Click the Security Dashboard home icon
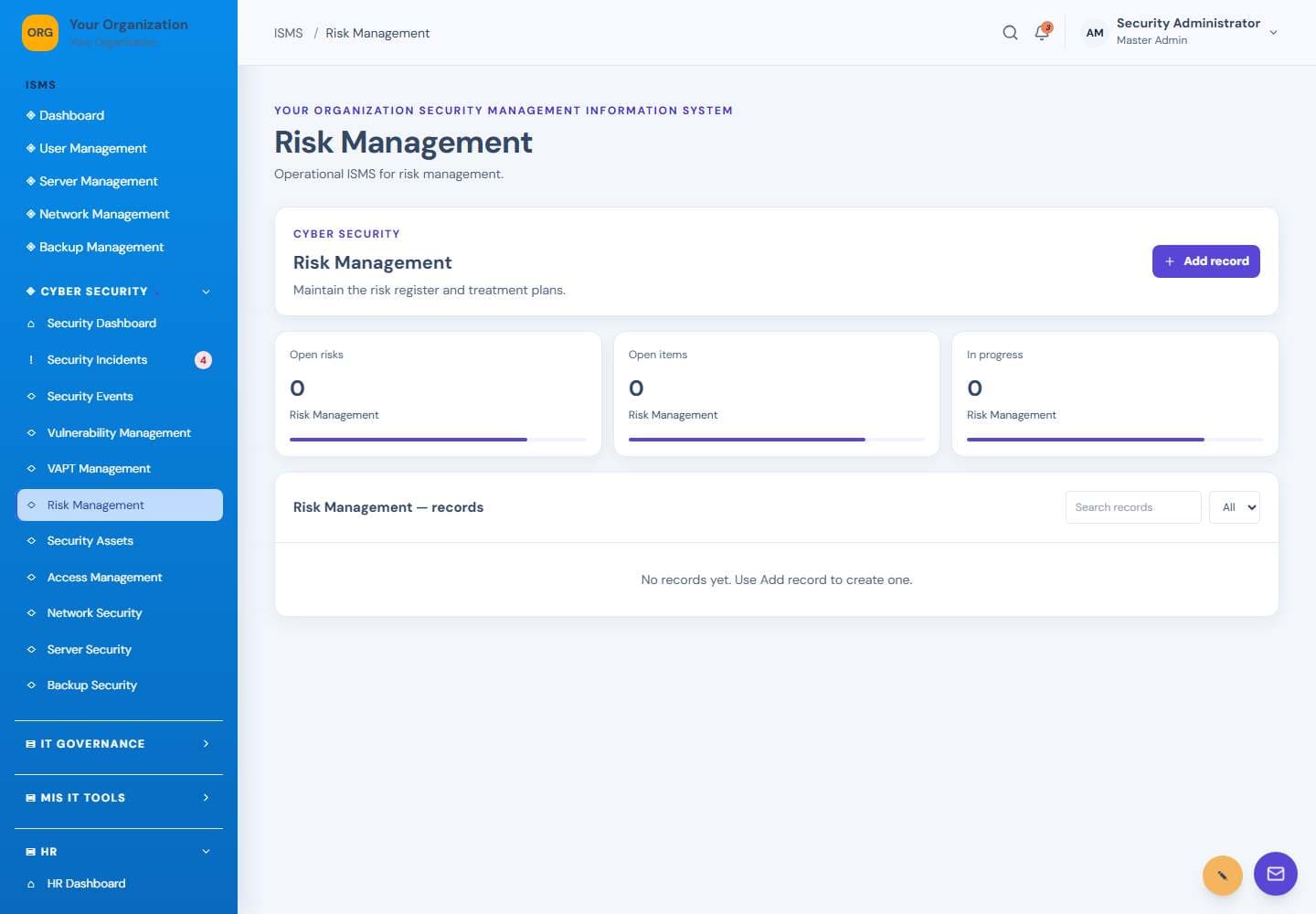Viewport: 1316px width, 914px height. coord(31,324)
